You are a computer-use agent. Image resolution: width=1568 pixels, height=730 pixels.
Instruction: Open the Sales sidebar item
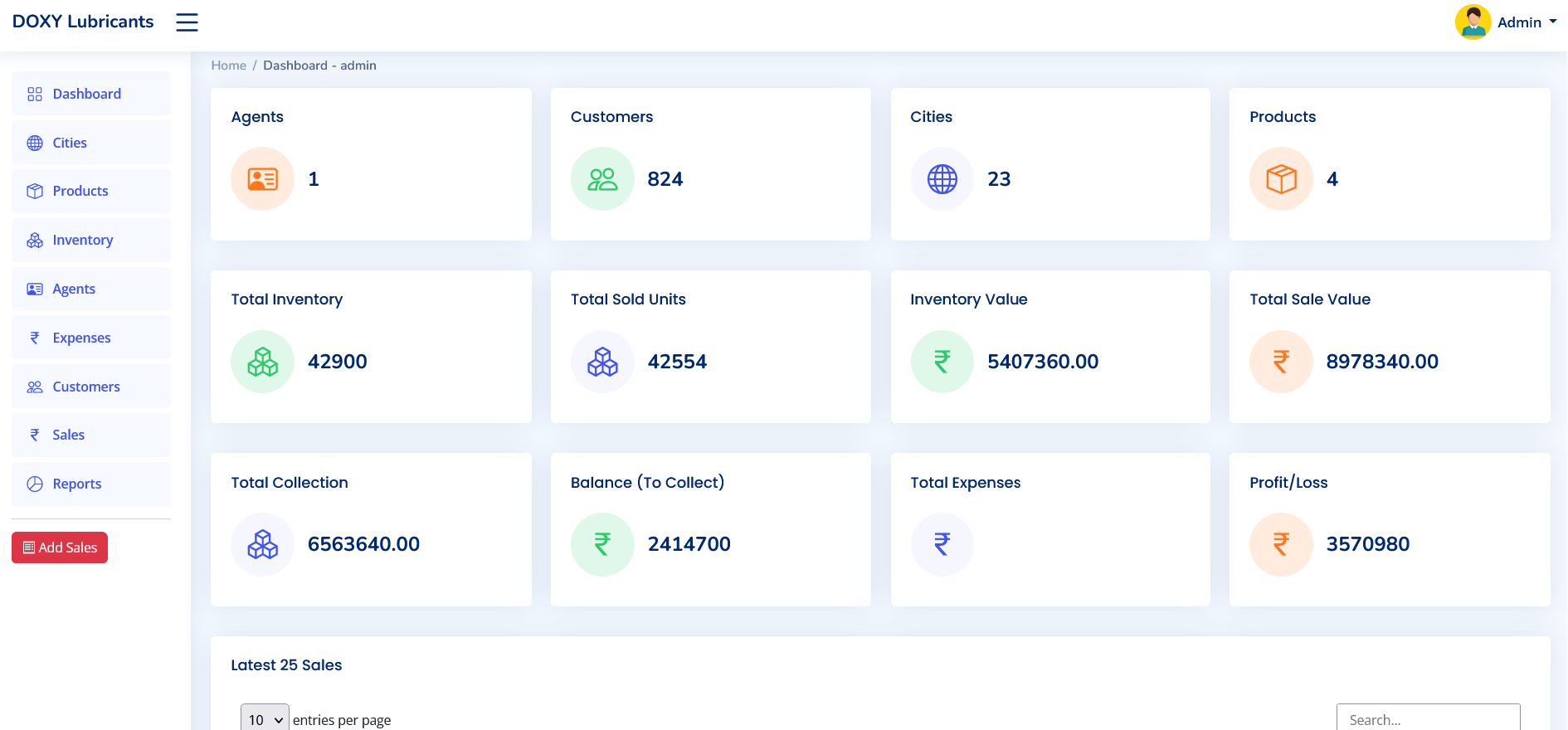pos(68,435)
